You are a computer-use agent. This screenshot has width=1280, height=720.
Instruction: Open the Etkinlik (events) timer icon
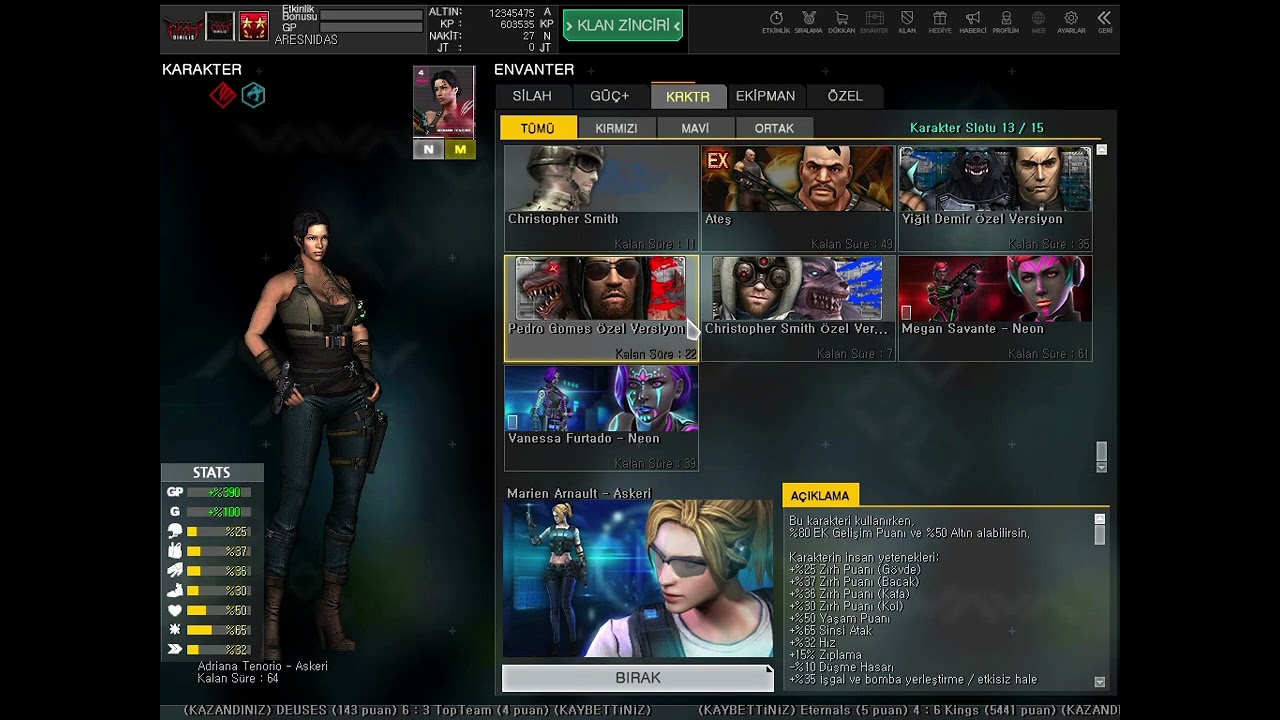click(776, 22)
